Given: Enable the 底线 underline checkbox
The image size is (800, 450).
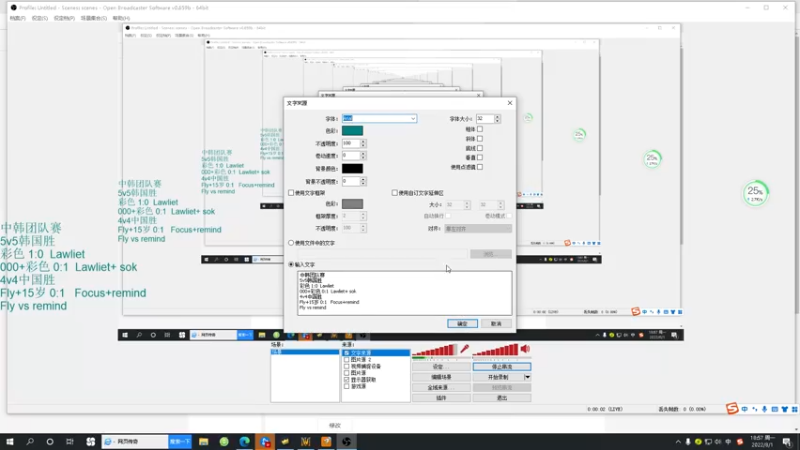Looking at the screenshot, I should point(480,148).
